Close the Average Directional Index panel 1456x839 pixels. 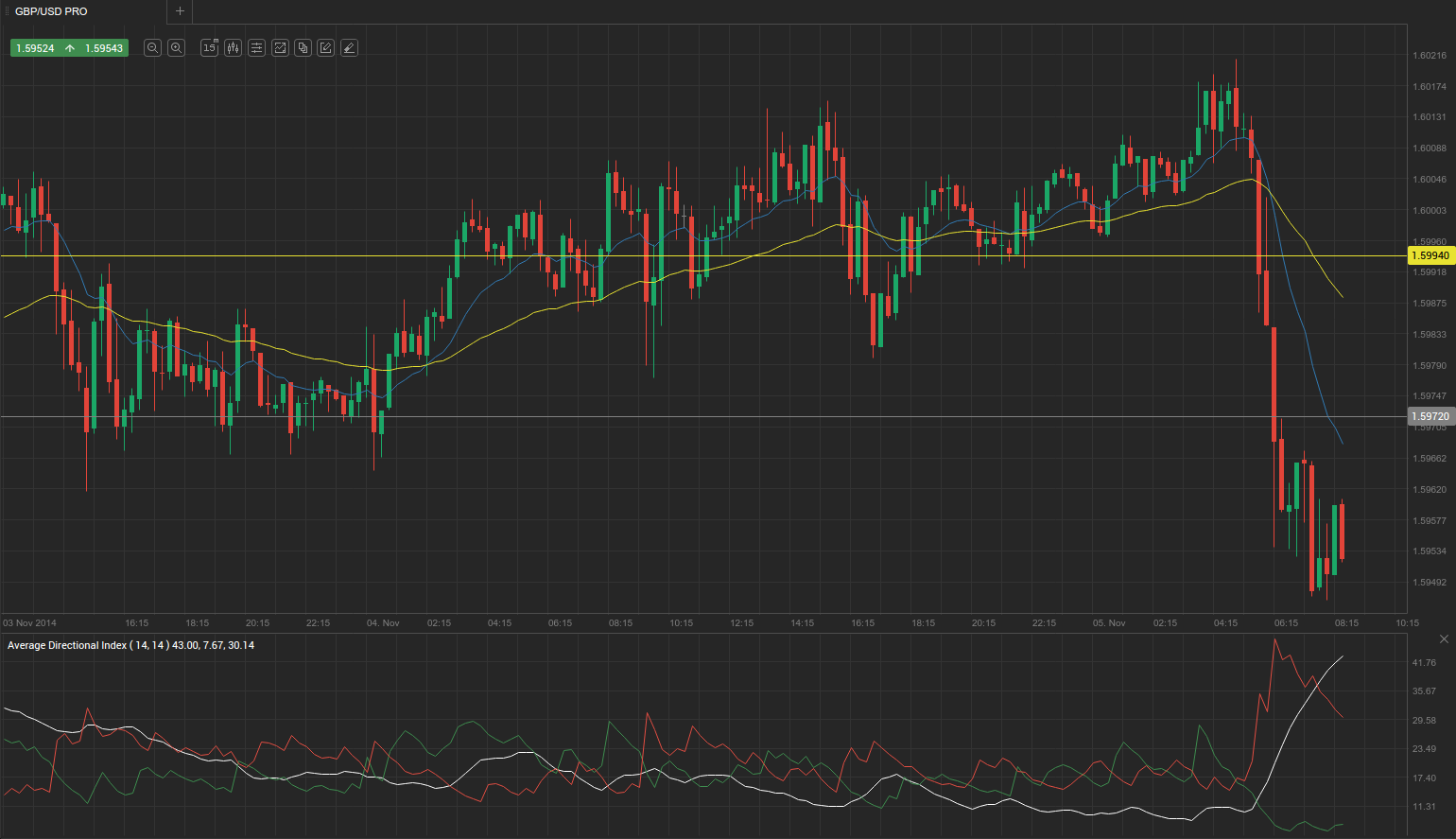[x=1444, y=639]
